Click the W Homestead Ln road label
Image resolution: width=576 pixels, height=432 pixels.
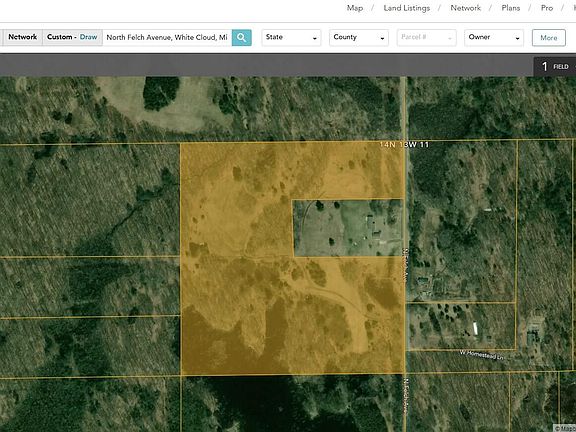tap(482, 355)
